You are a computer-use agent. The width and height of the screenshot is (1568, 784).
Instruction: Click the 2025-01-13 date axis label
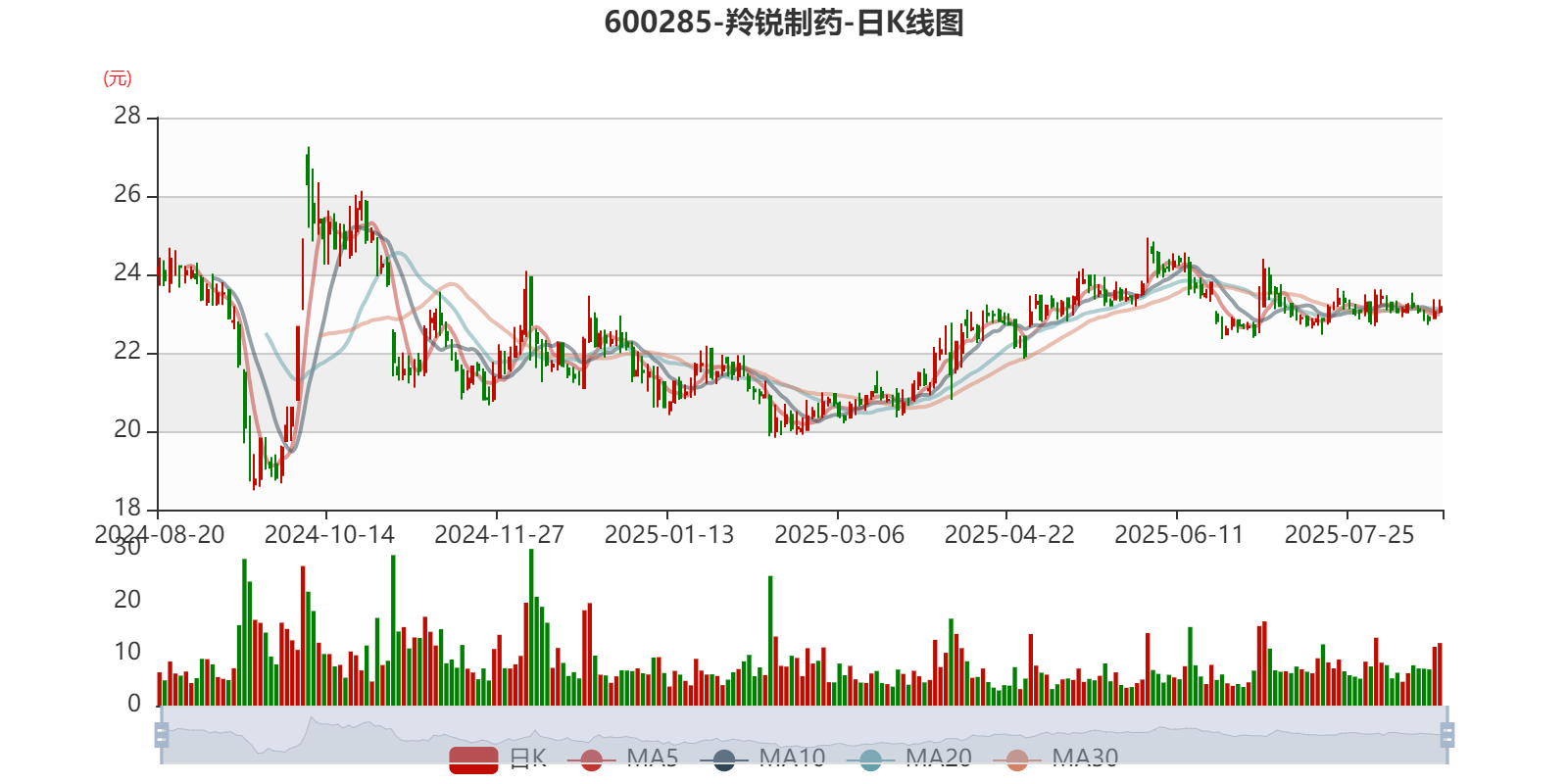click(x=669, y=535)
